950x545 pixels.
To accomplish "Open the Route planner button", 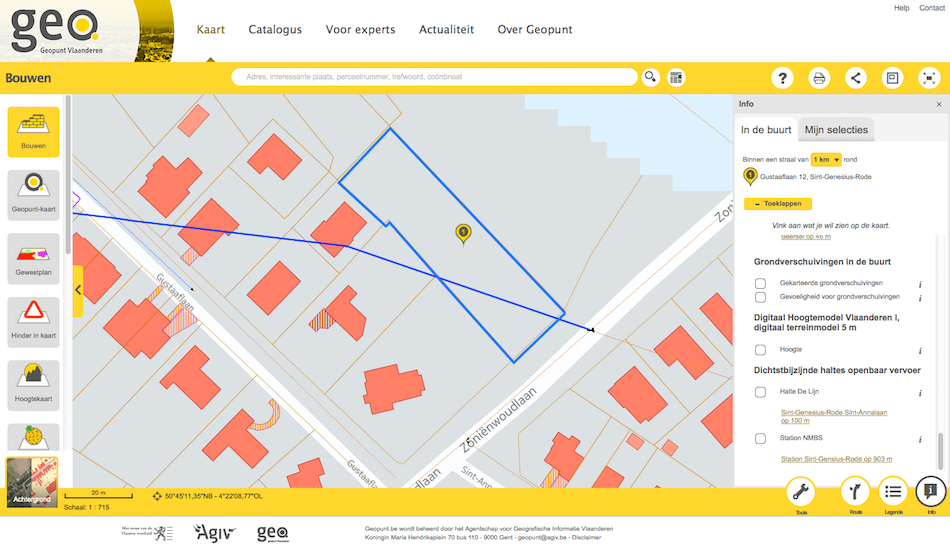I will pyautogui.click(x=855, y=492).
